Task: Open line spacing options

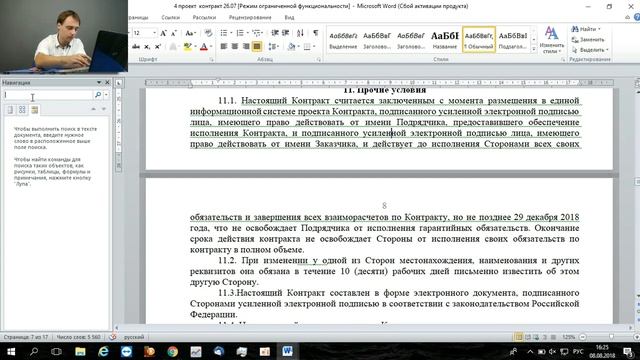Action: click(273, 47)
